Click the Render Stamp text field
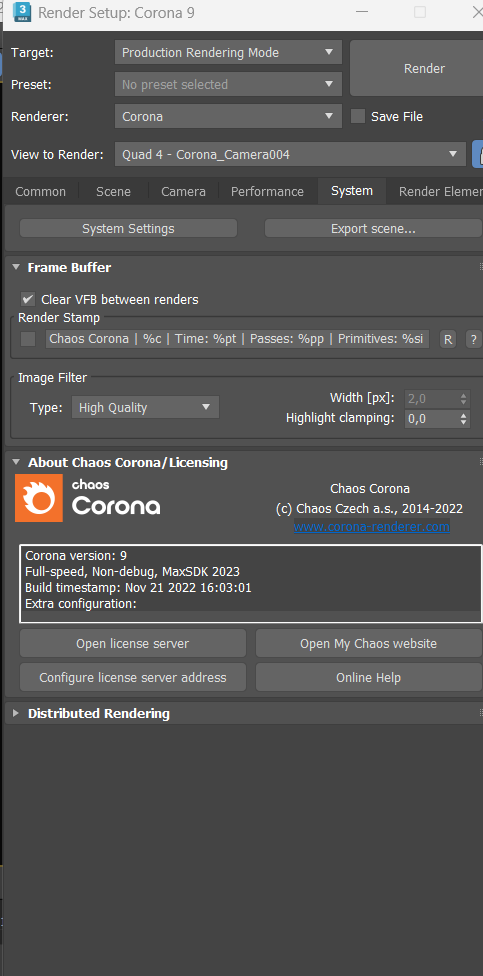The height and width of the screenshot is (976, 483). click(x=238, y=339)
